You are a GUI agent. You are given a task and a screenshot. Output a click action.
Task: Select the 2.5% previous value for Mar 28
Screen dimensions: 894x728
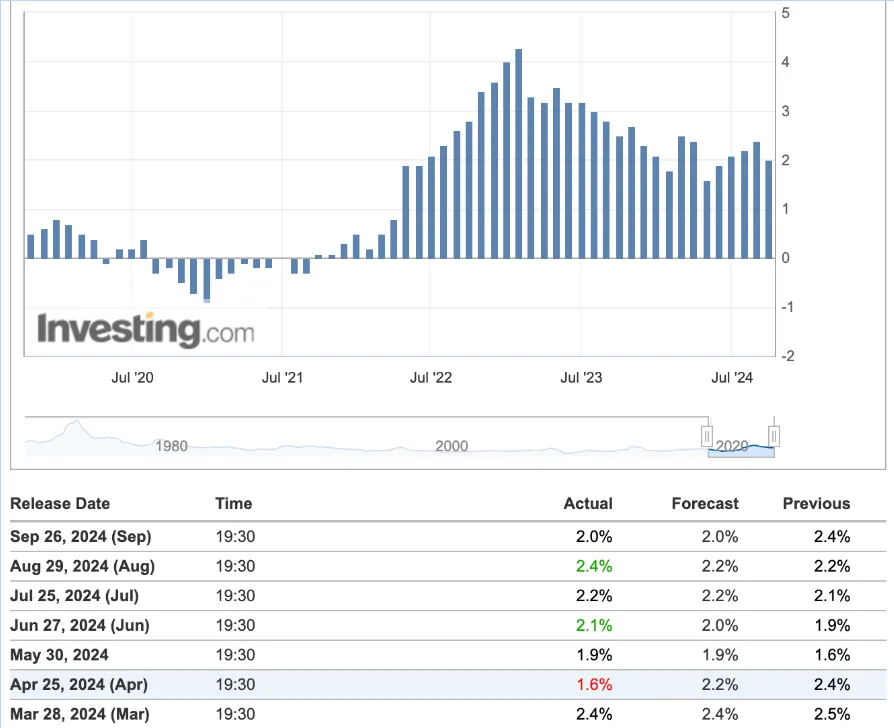[x=832, y=714]
